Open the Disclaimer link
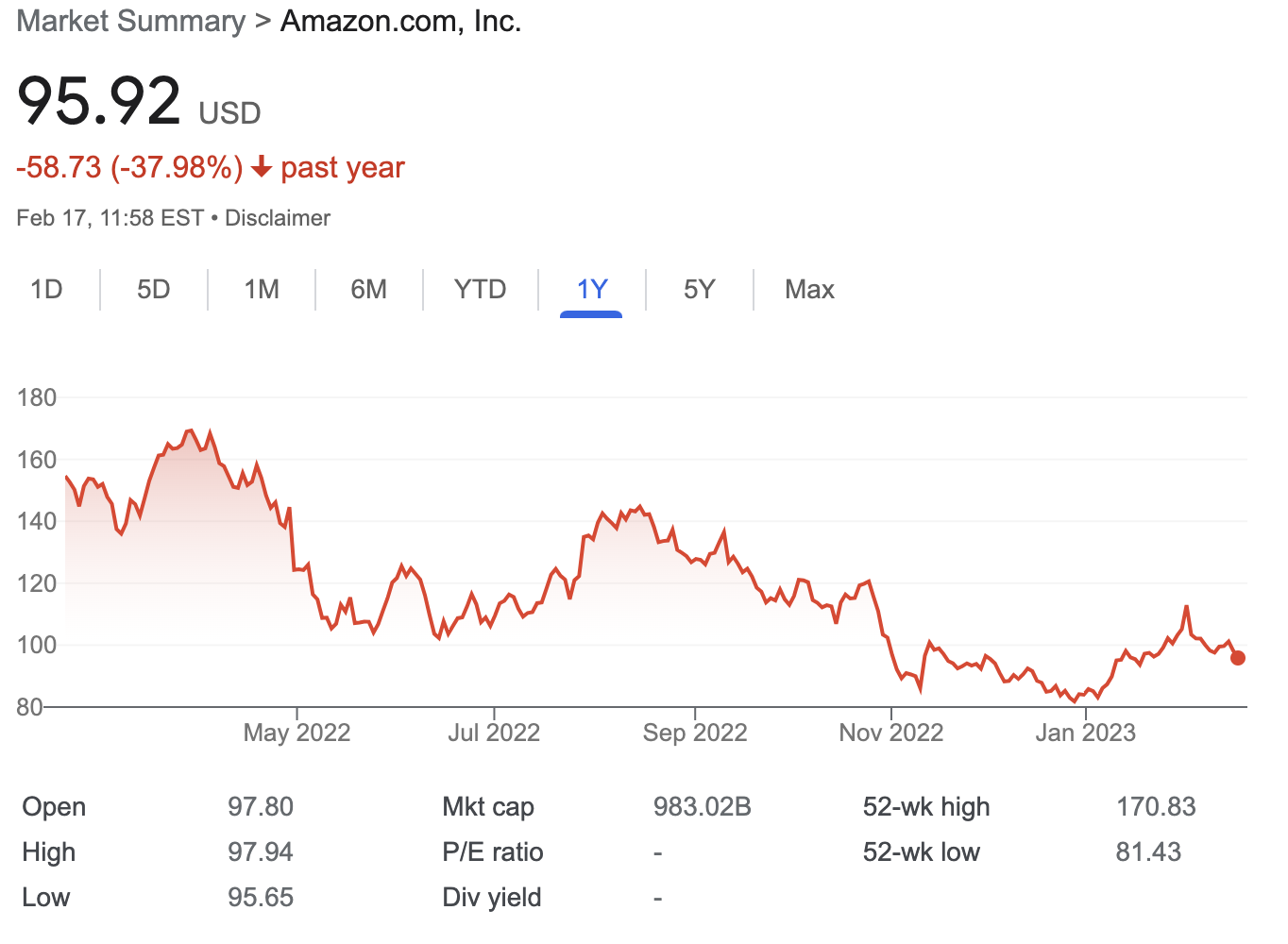The height and width of the screenshot is (944, 1288). (277, 217)
